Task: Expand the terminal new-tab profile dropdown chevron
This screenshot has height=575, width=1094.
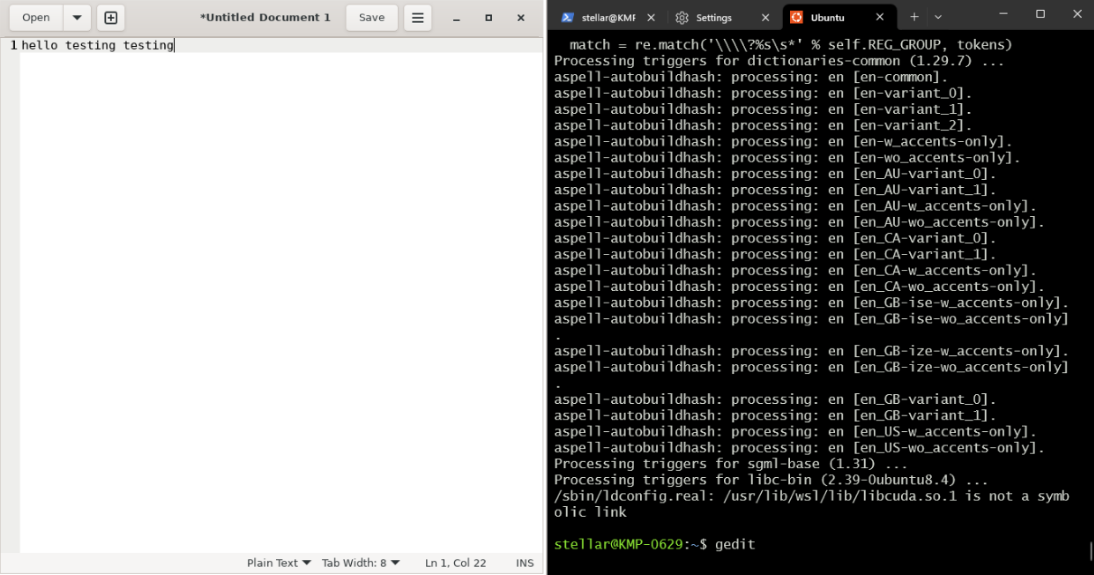Action: (938, 17)
